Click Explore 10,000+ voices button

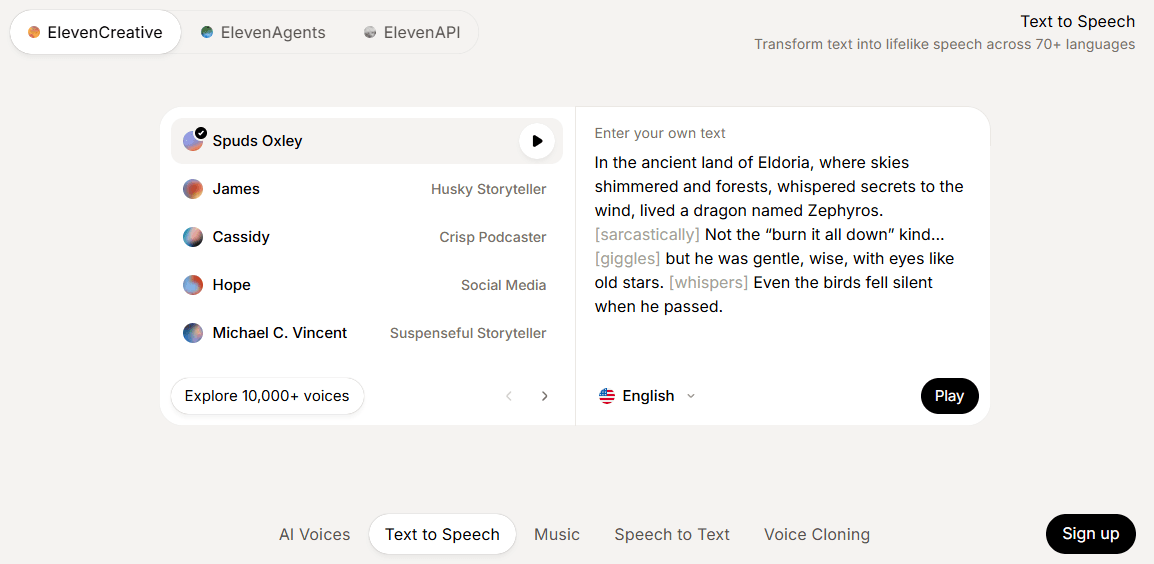[267, 396]
